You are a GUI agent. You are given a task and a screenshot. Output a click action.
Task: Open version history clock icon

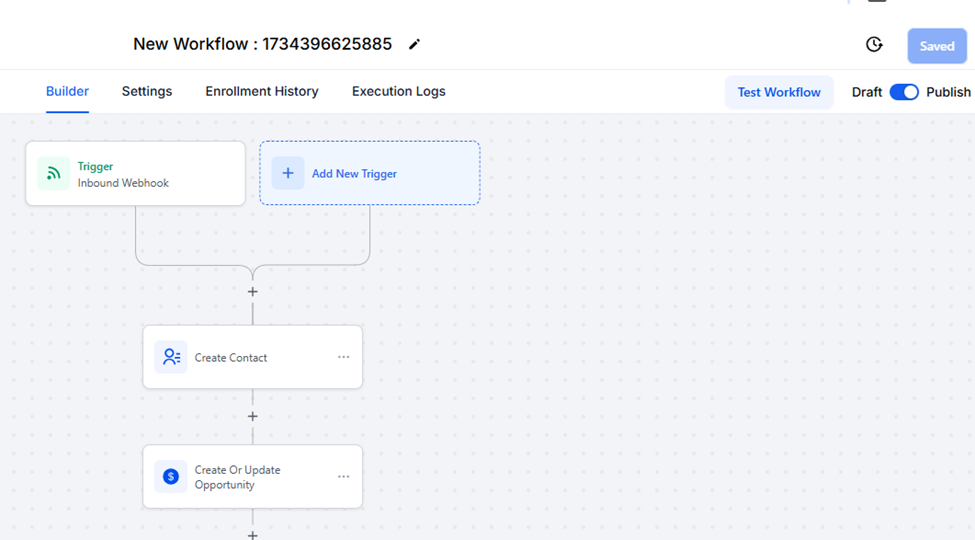pyautogui.click(x=874, y=45)
